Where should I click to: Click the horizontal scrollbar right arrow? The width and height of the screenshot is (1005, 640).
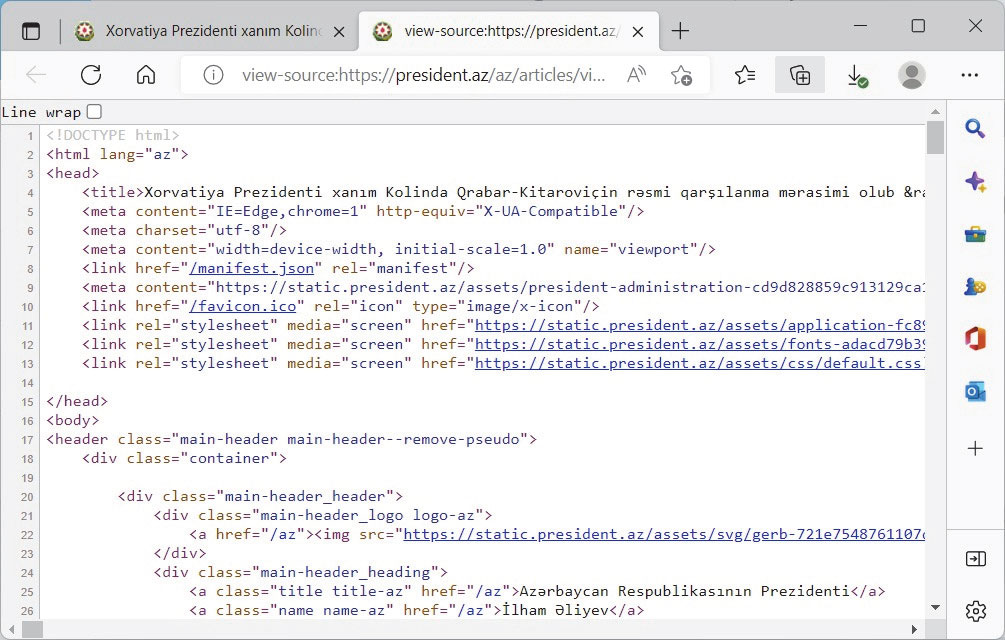[x=914, y=629]
